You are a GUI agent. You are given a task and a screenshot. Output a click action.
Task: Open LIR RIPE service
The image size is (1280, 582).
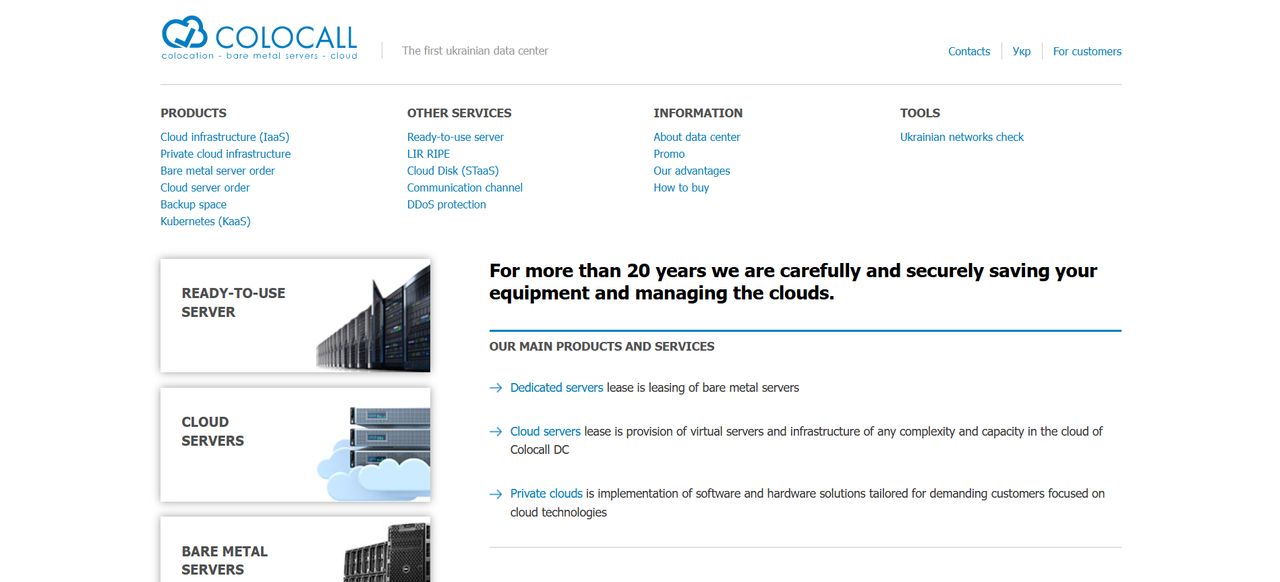pos(428,154)
